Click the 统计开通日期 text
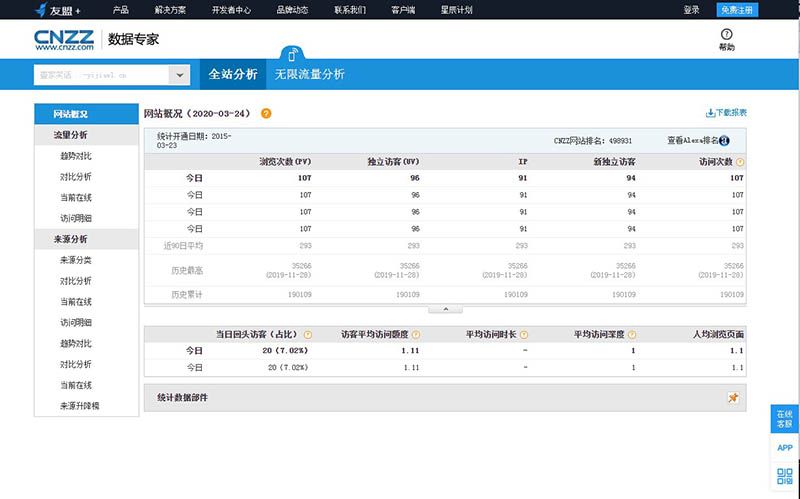Image resolution: width=800 pixels, height=499 pixels. (194, 141)
